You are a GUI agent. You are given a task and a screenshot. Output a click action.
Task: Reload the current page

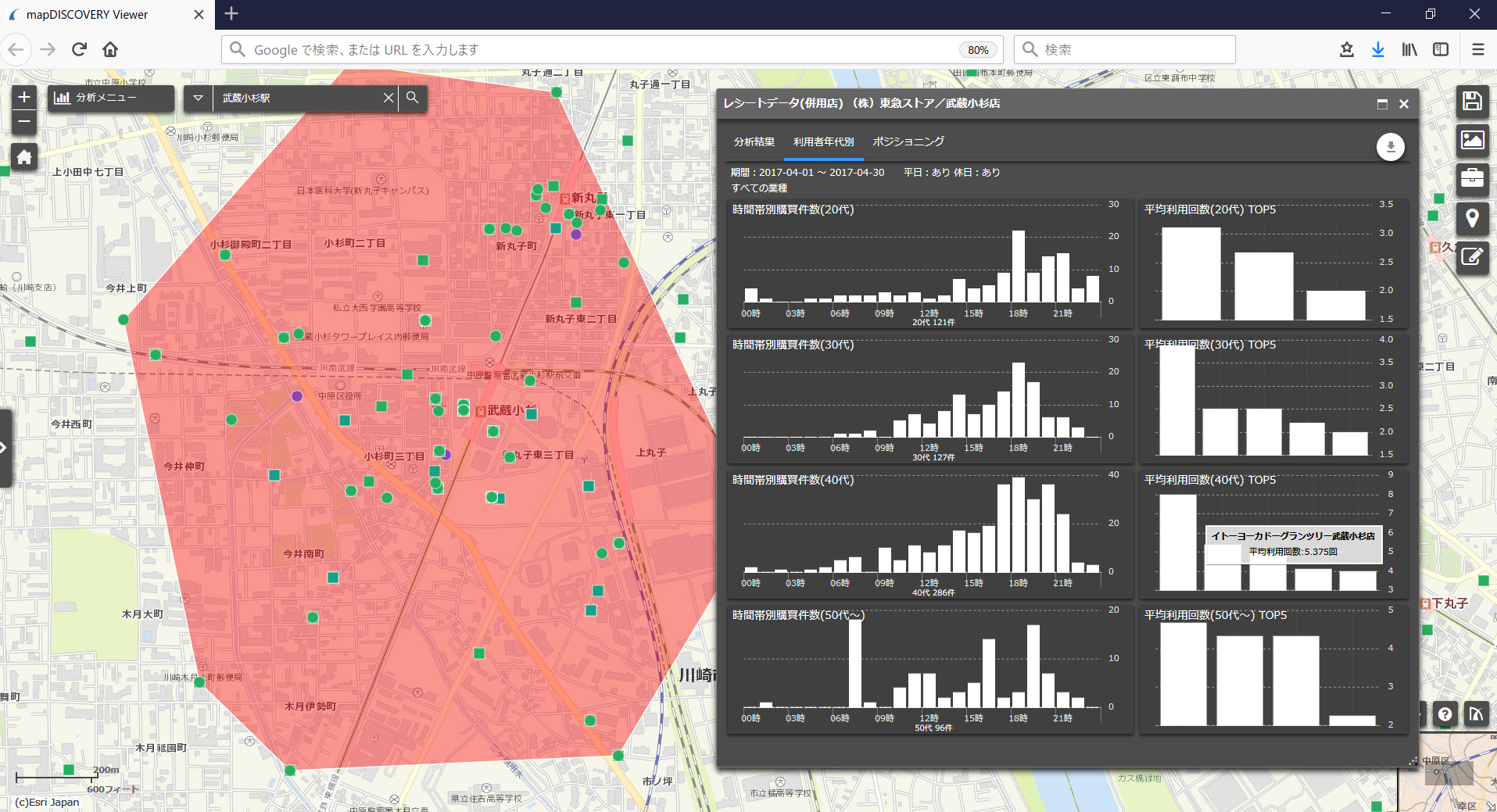(x=79, y=49)
